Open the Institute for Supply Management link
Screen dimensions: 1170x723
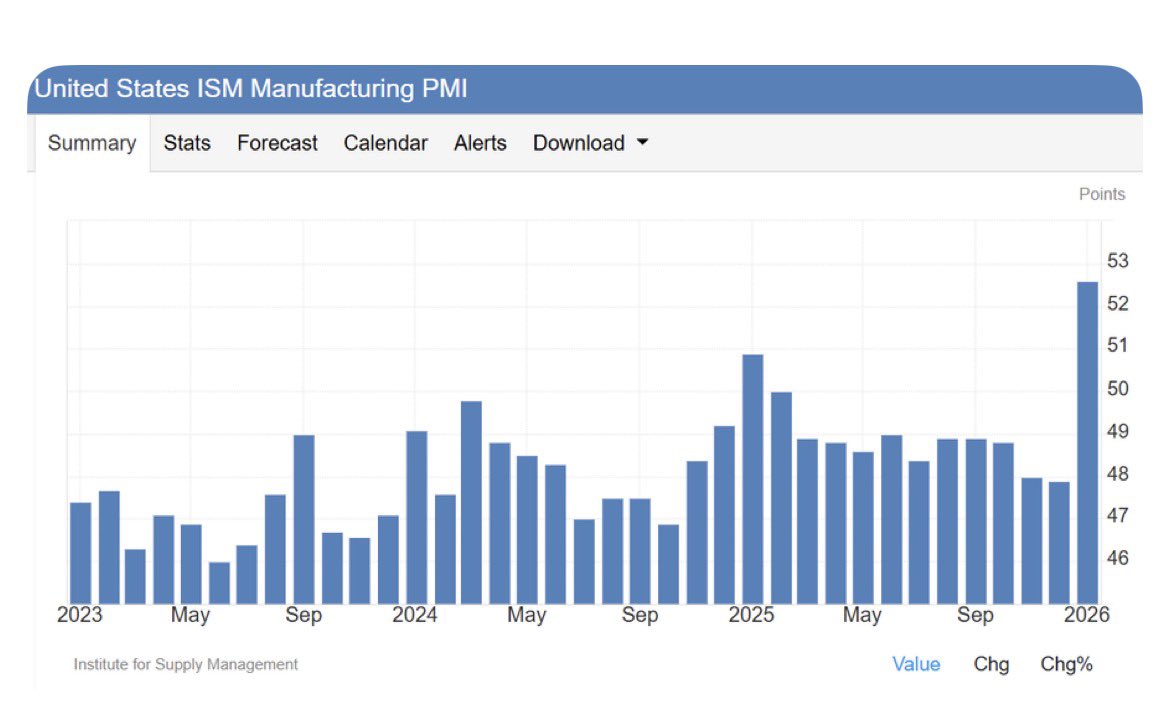point(186,664)
